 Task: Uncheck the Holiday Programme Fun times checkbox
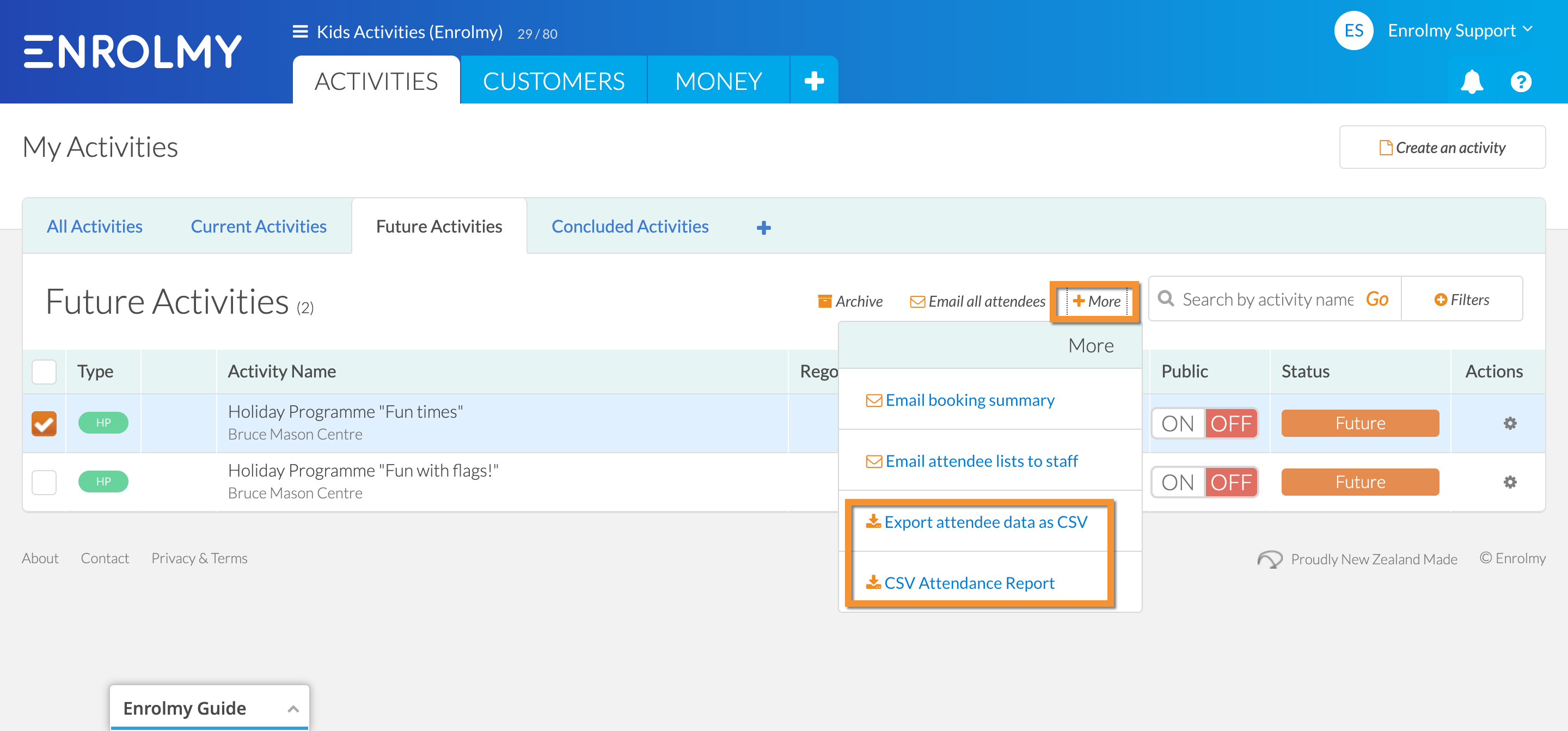44,423
